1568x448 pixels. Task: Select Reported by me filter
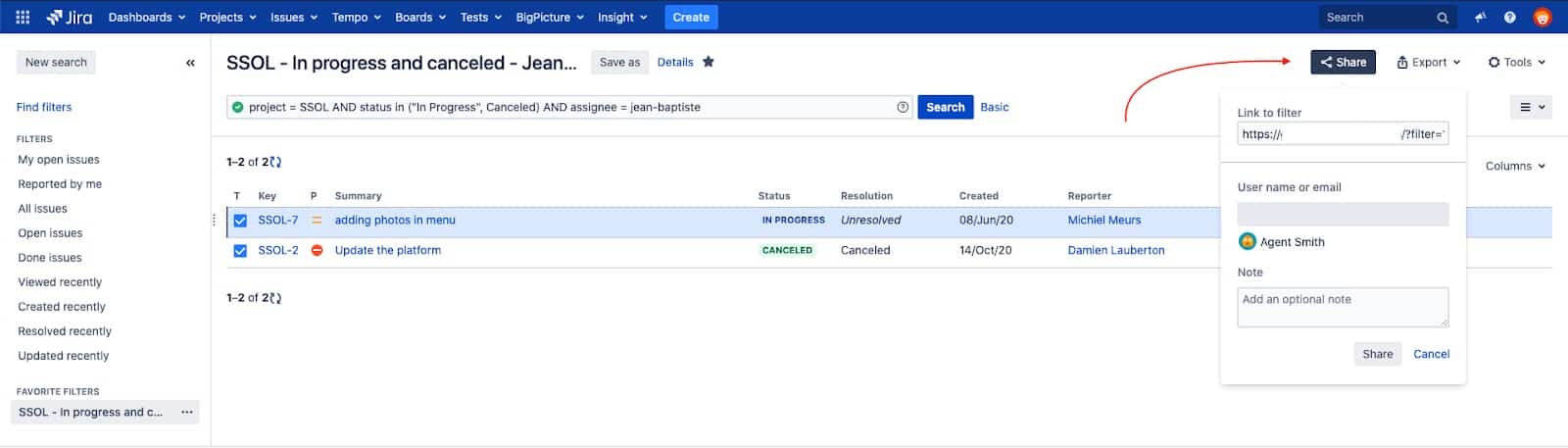pyautogui.click(x=60, y=184)
